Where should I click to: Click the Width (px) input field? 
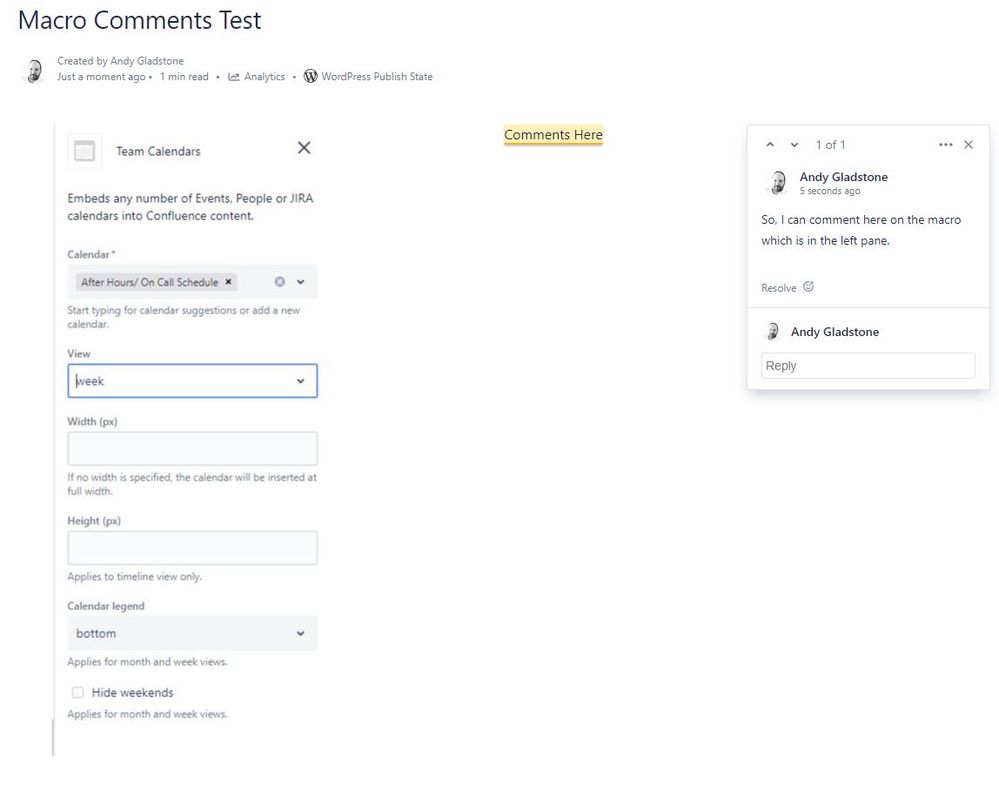pyautogui.click(x=192, y=448)
